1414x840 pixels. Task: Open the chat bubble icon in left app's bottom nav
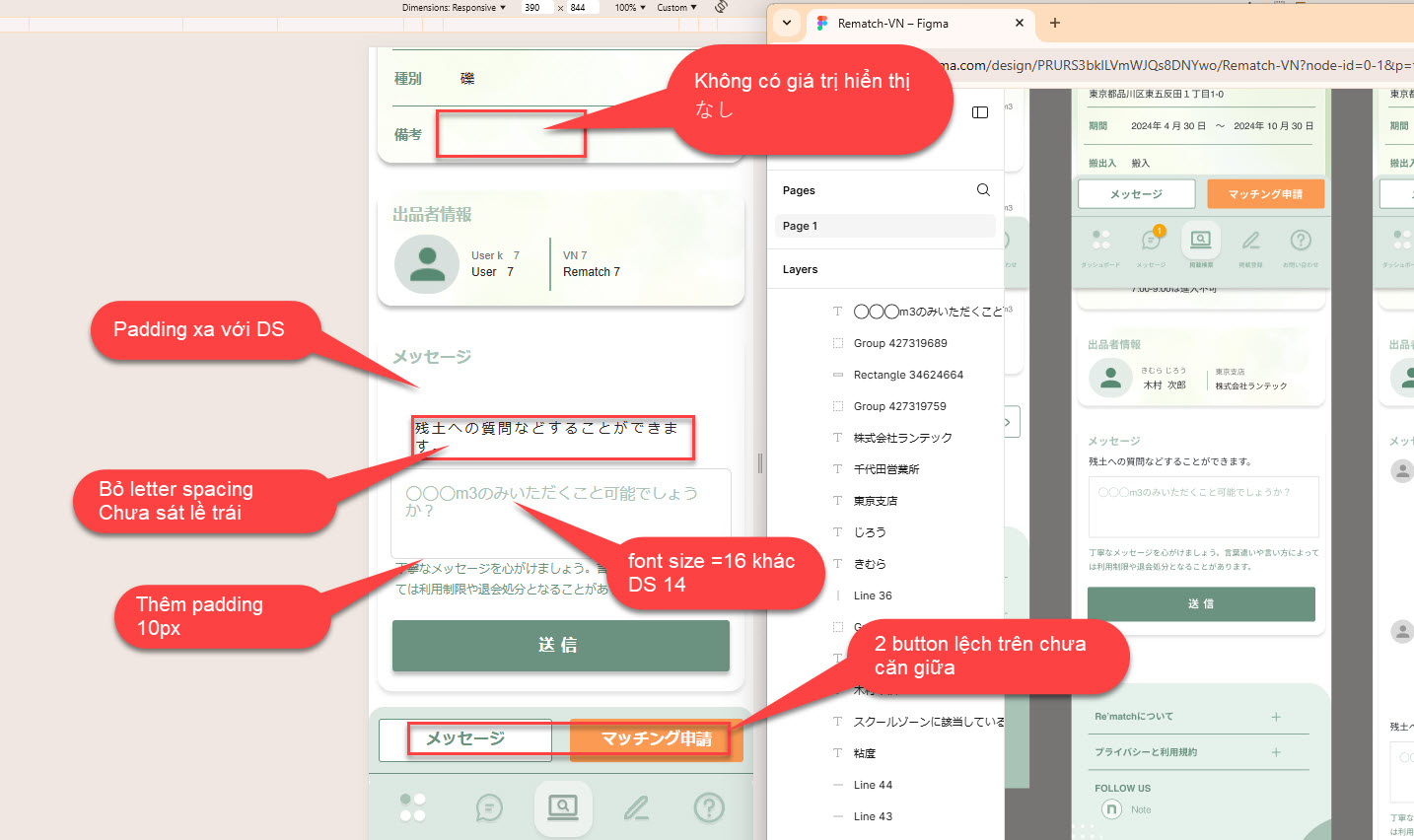click(x=489, y=808)
